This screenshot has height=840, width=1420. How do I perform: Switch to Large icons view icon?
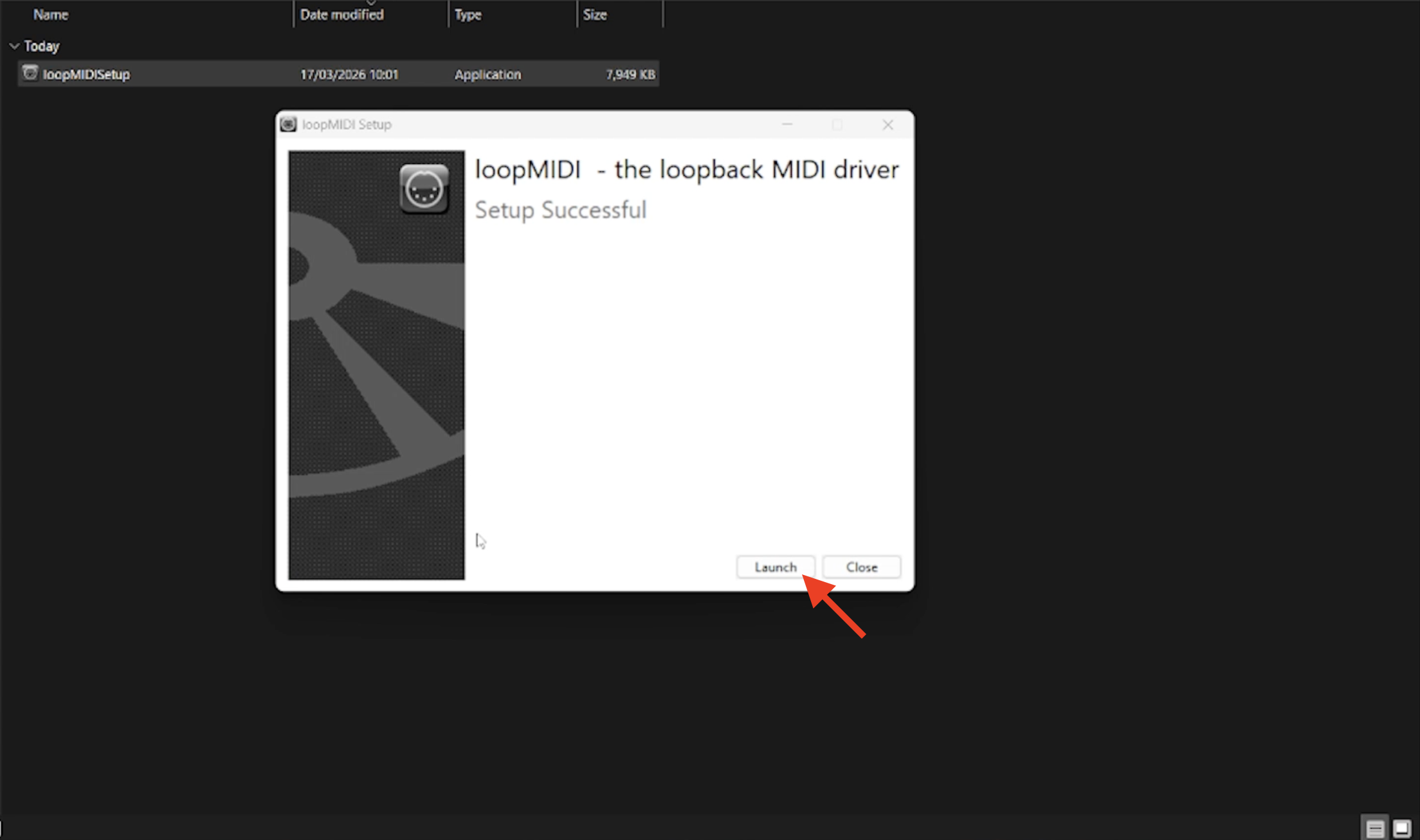coord(1401,828)
